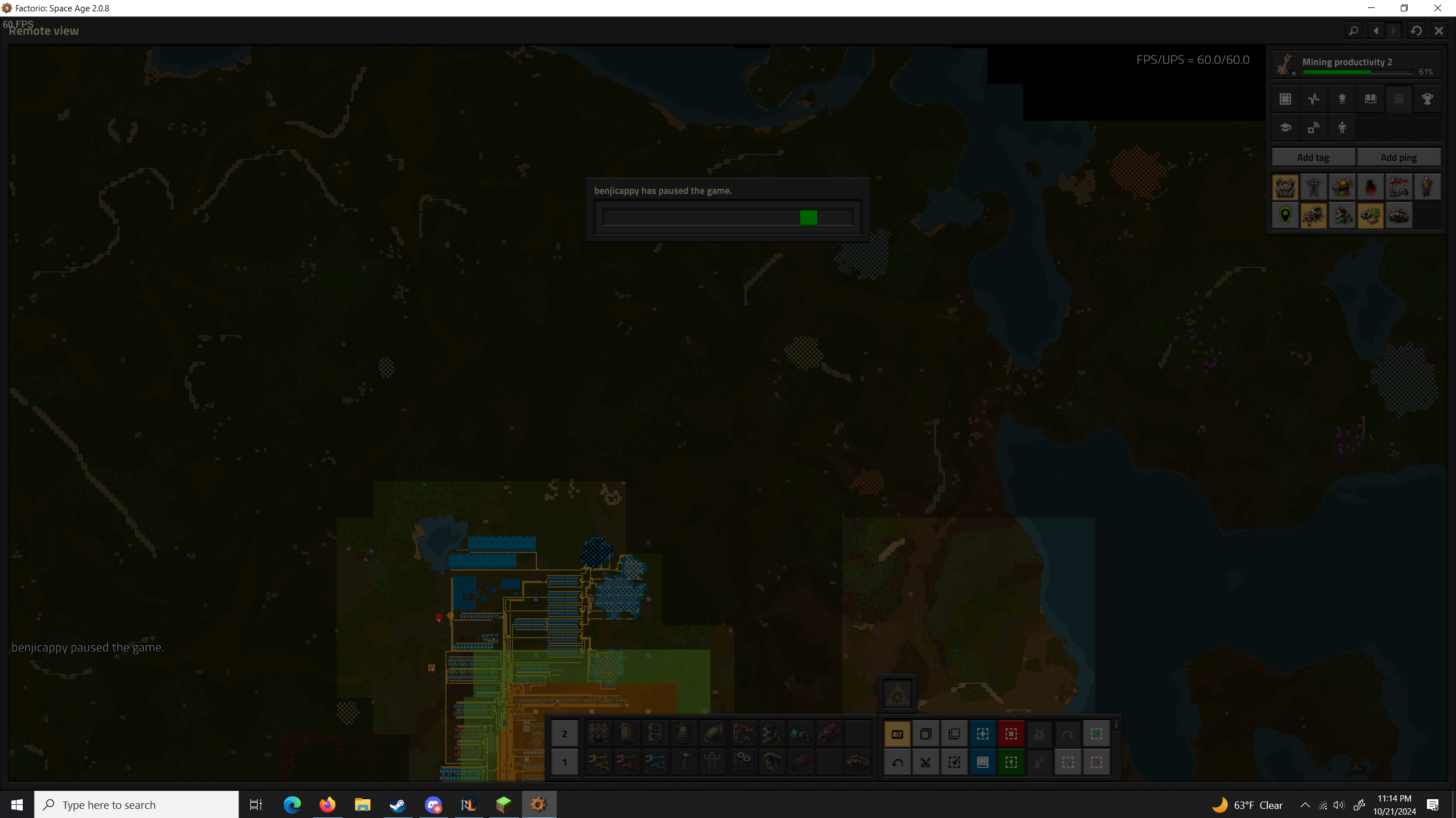Switch to quickbar row 2

[x=564, y=734]
